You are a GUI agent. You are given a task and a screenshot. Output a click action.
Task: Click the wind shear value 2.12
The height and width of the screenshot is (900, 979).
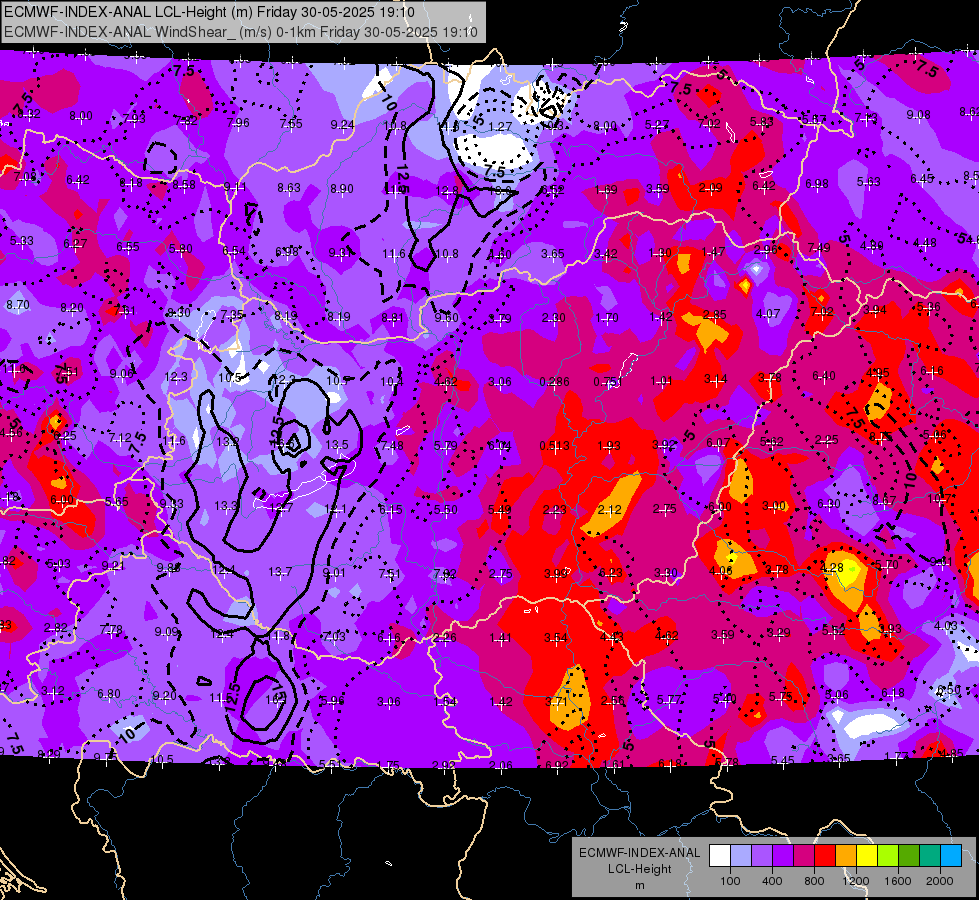pyautogui.click(x=609, y=510)
